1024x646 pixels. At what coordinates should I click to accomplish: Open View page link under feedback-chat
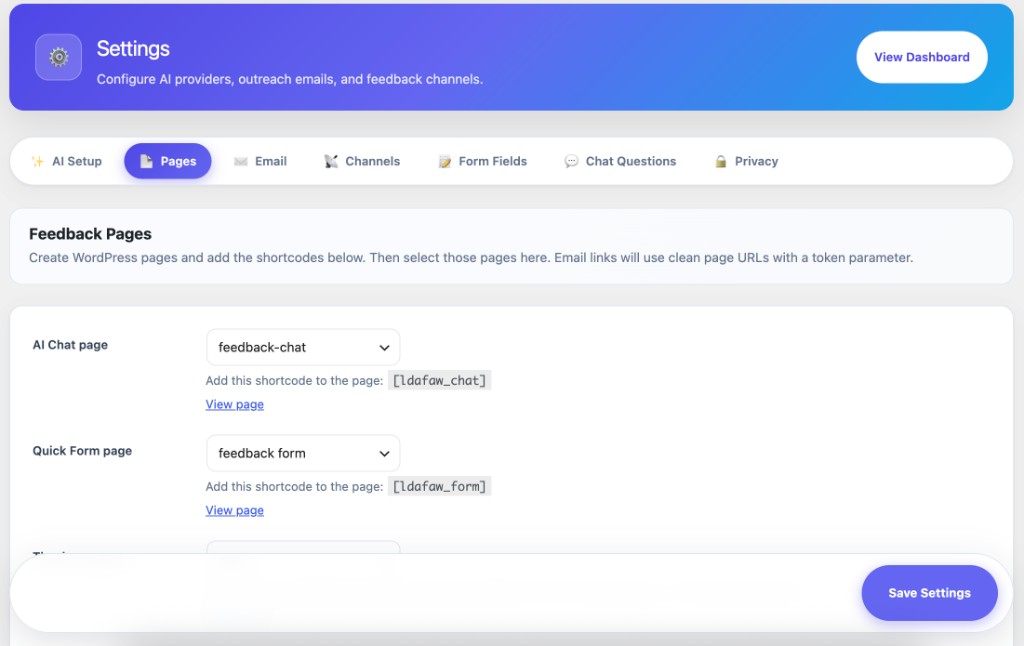pyautogui.click(x=234, y=404)
